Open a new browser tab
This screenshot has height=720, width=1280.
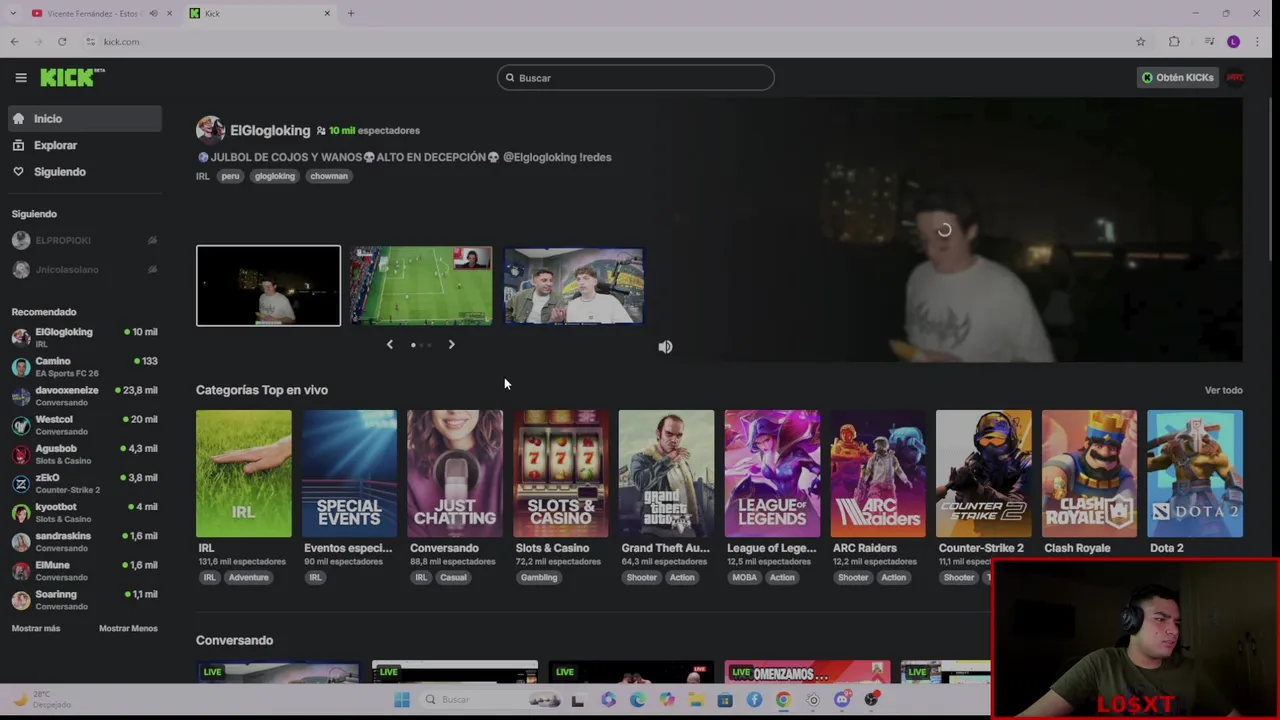(351, 13)
